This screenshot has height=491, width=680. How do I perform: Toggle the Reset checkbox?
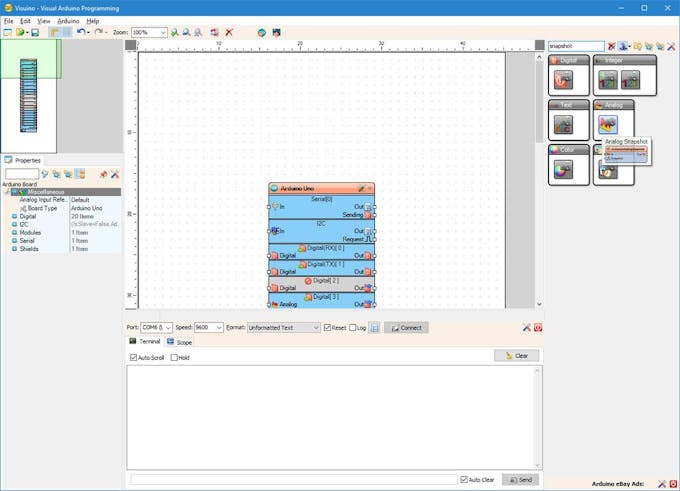[x=327, y=327]
